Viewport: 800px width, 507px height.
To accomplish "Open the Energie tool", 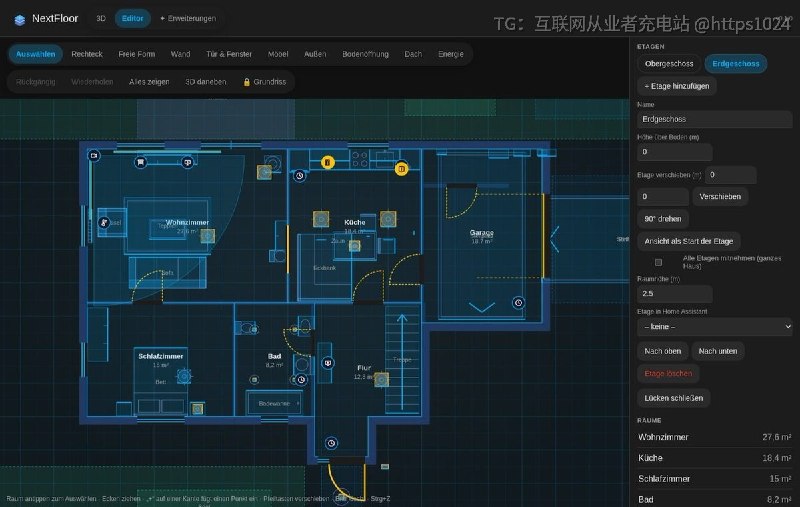I will 451,54.
